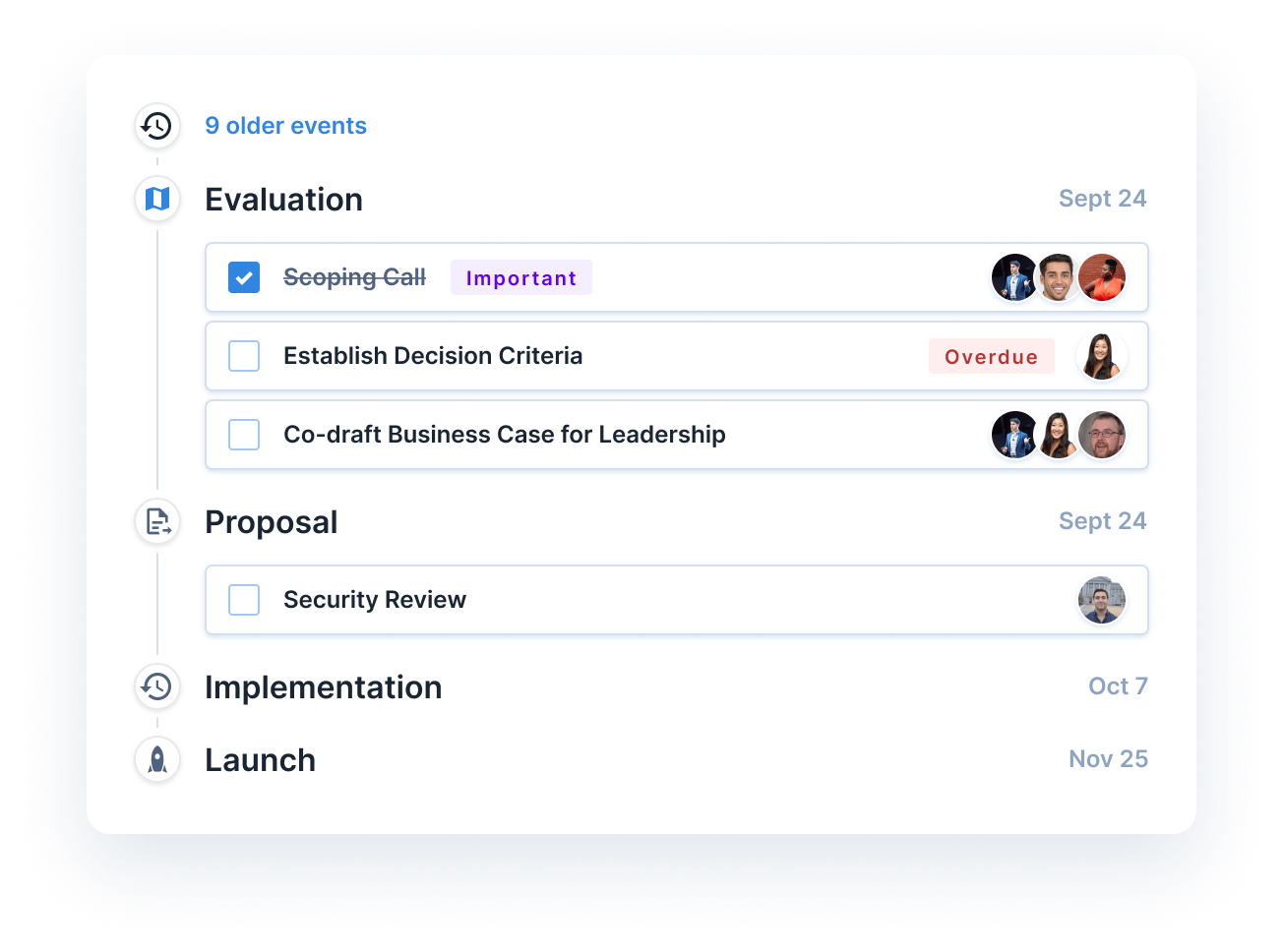1283x952 pixels.
Task: Click the map icon next to Evaluation
Action: (156, 200)
